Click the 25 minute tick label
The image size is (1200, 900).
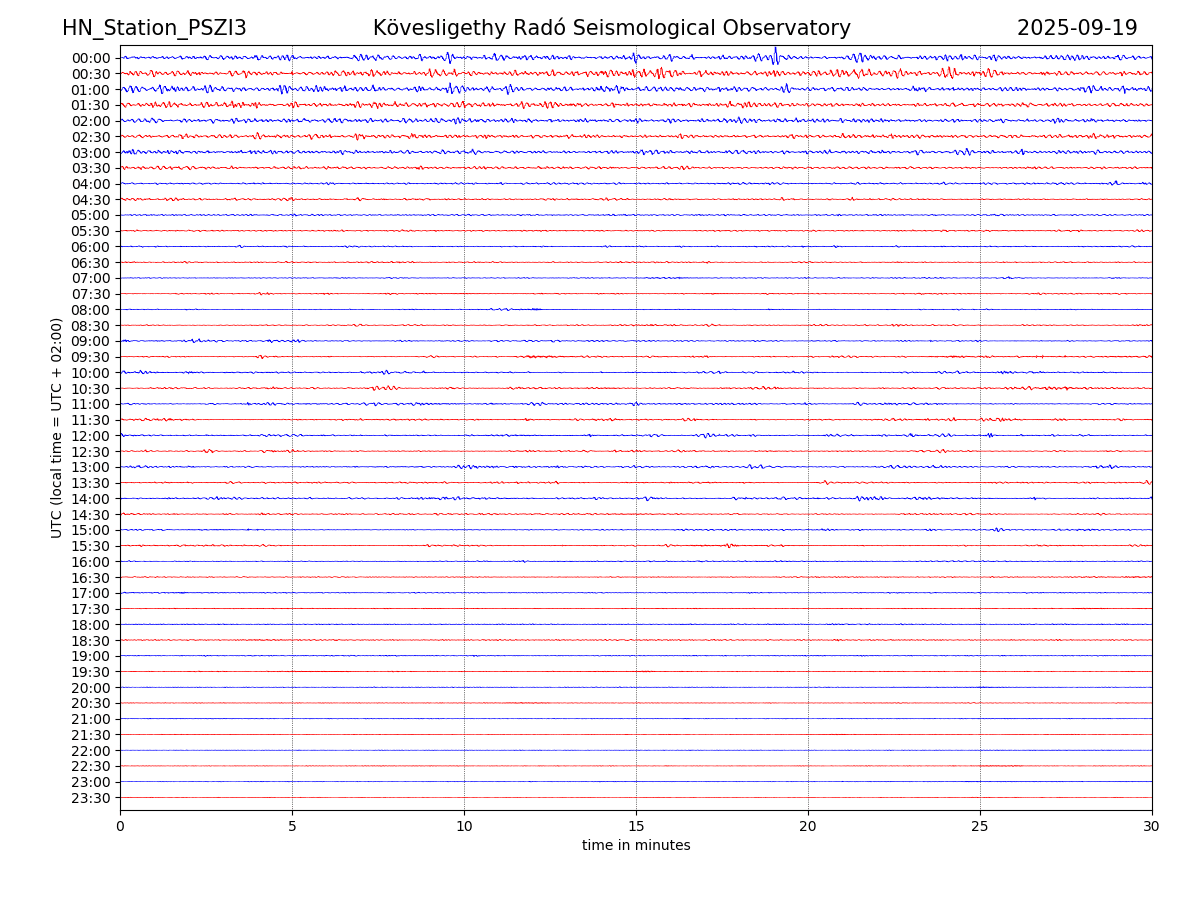tap(980, 826)
